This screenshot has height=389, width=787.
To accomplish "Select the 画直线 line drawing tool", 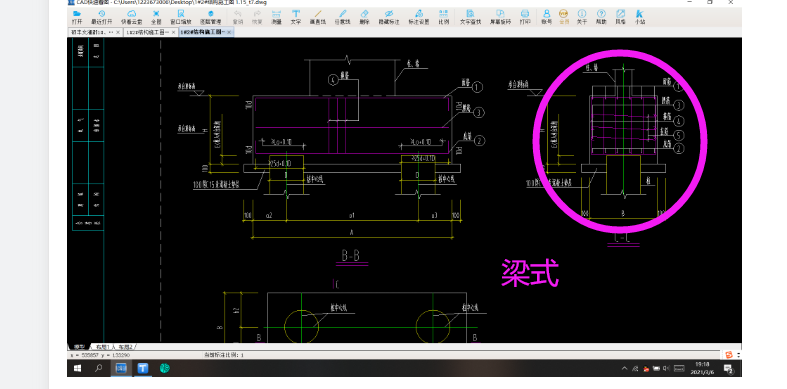I will (x=317, y=17).
